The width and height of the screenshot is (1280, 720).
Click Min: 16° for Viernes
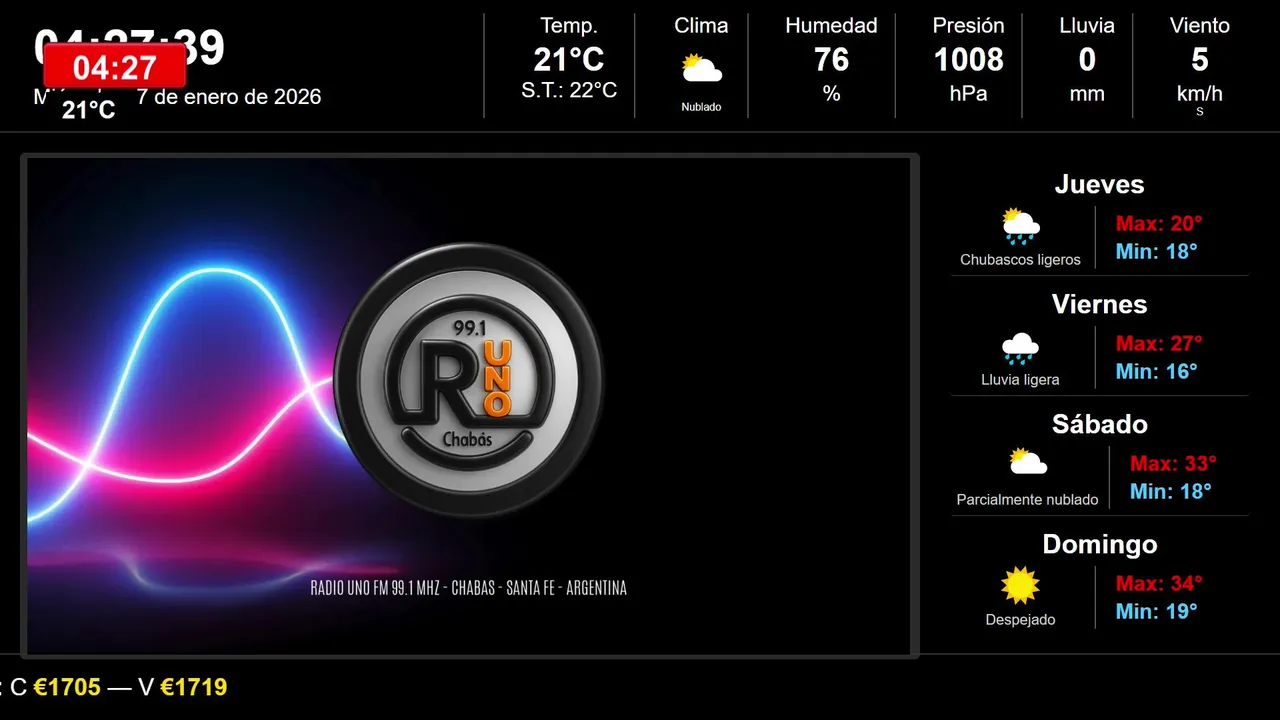click(1156, 371)
